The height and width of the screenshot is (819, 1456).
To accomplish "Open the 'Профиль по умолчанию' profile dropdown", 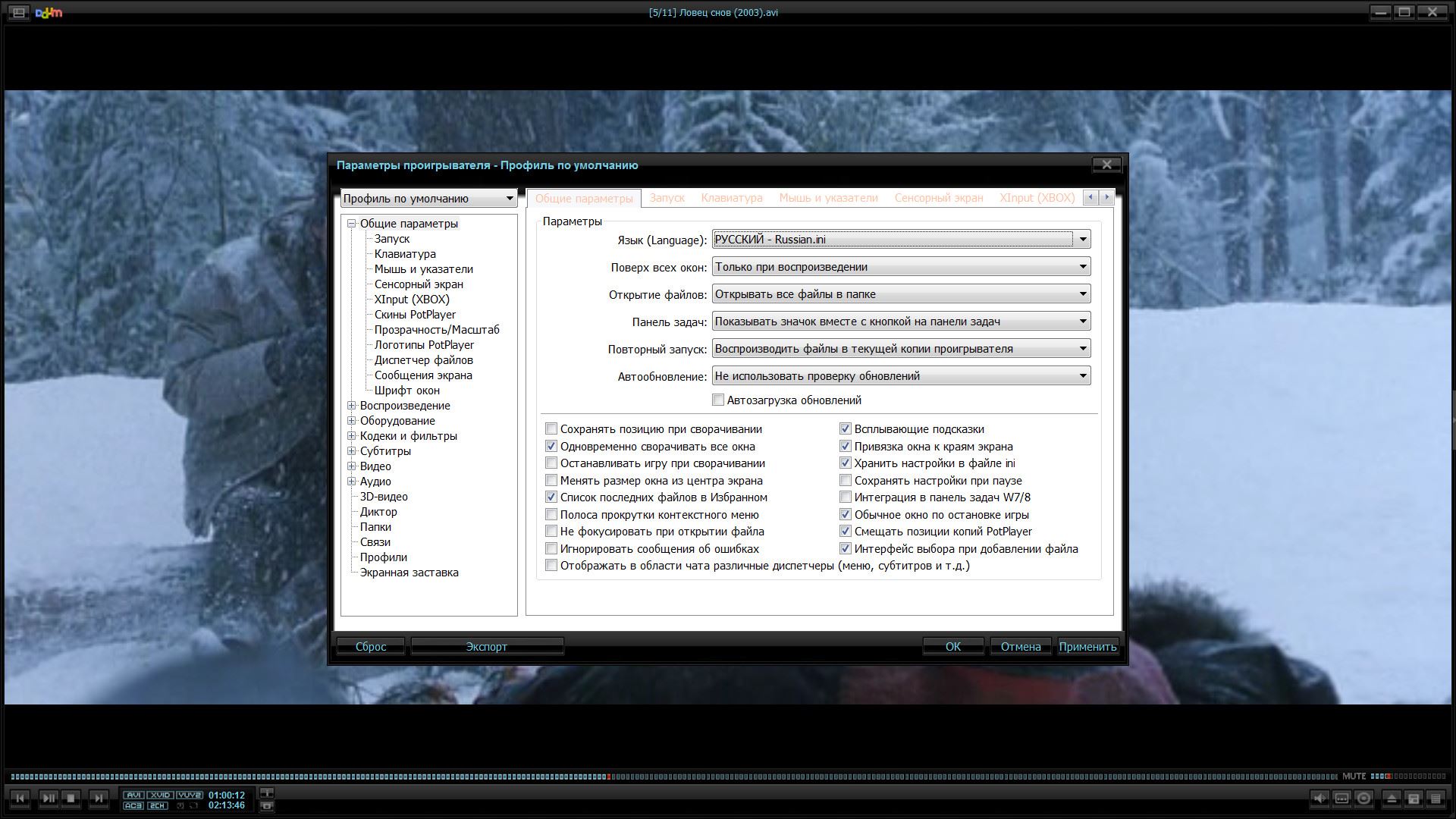I will pyautogui.click(x=510, y=199).
